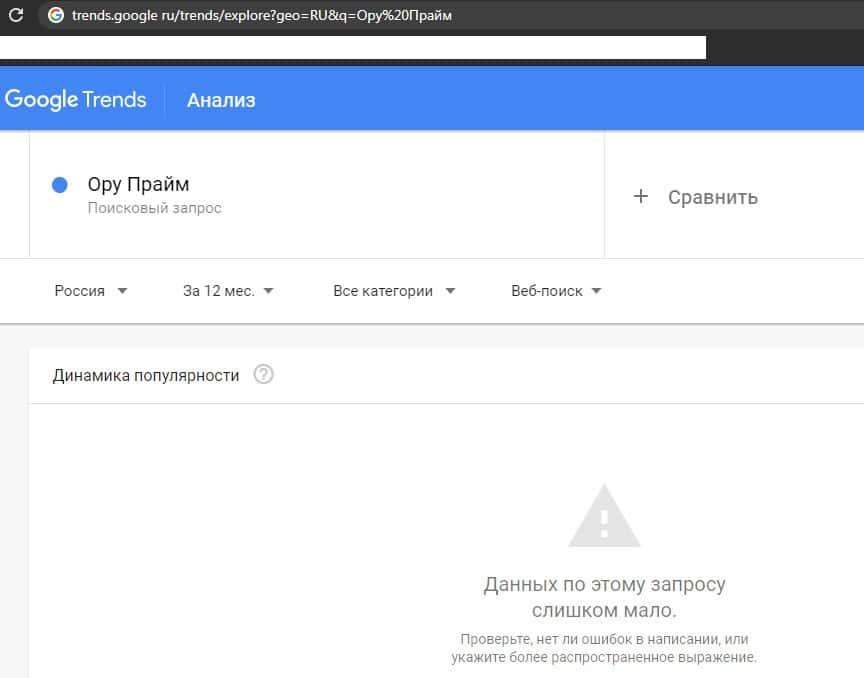The height and width of the screenshot is (678, 864).
Task: Open the Россия region dropdown
Action: coord(91,291)
